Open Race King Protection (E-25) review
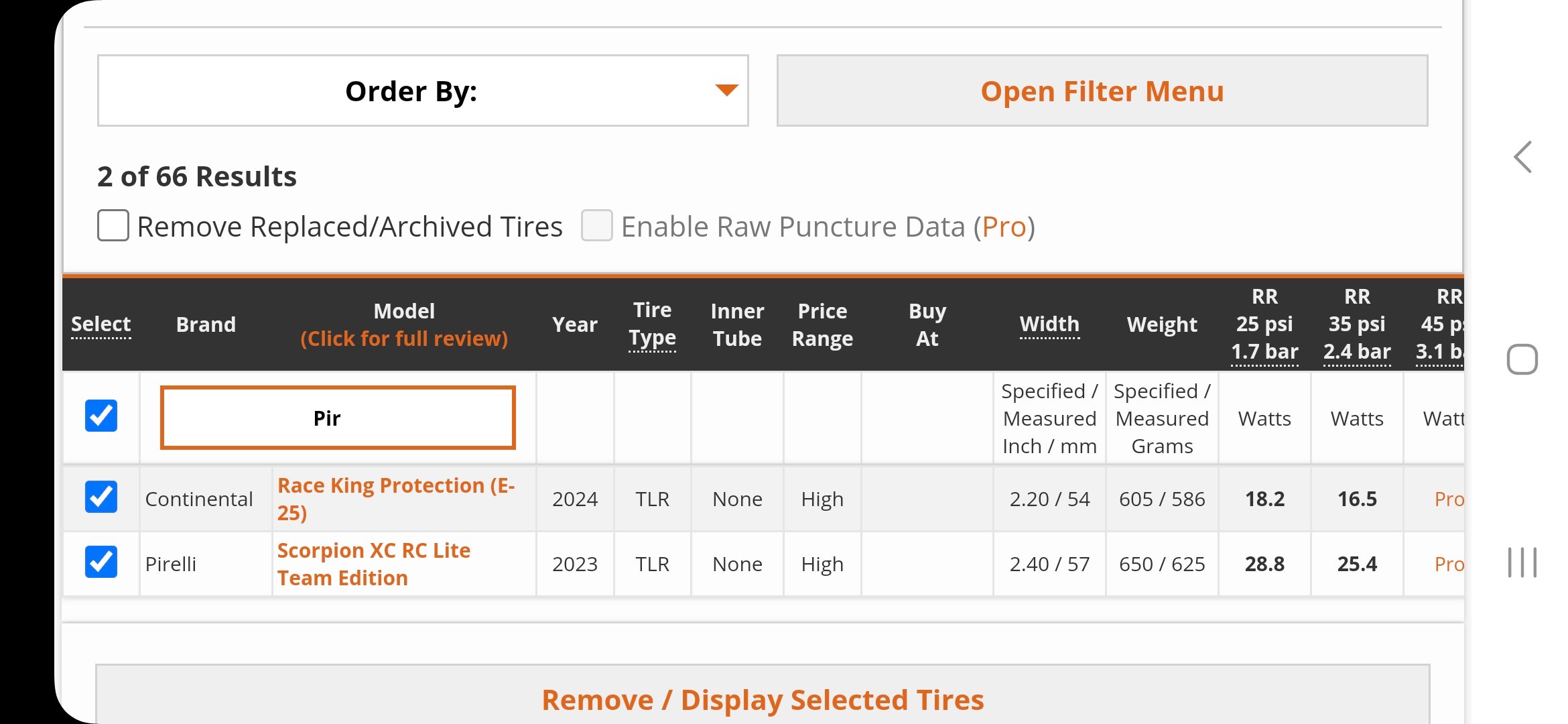 396,499
